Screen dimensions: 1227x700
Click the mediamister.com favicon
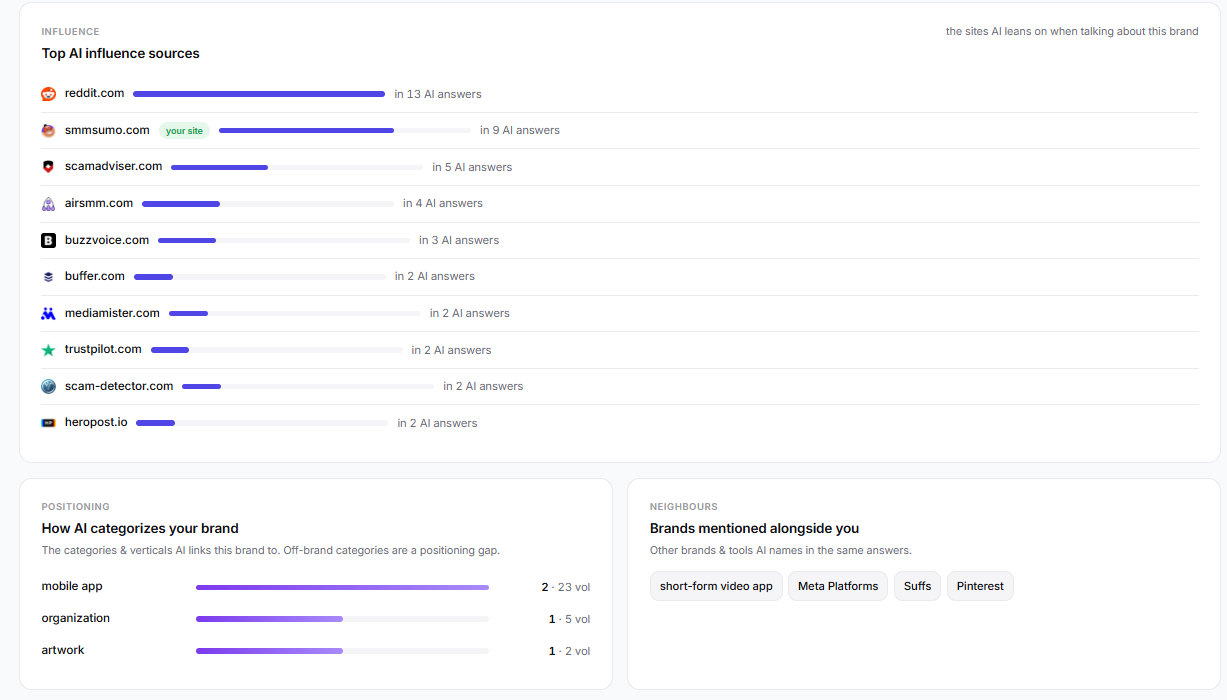48,313
